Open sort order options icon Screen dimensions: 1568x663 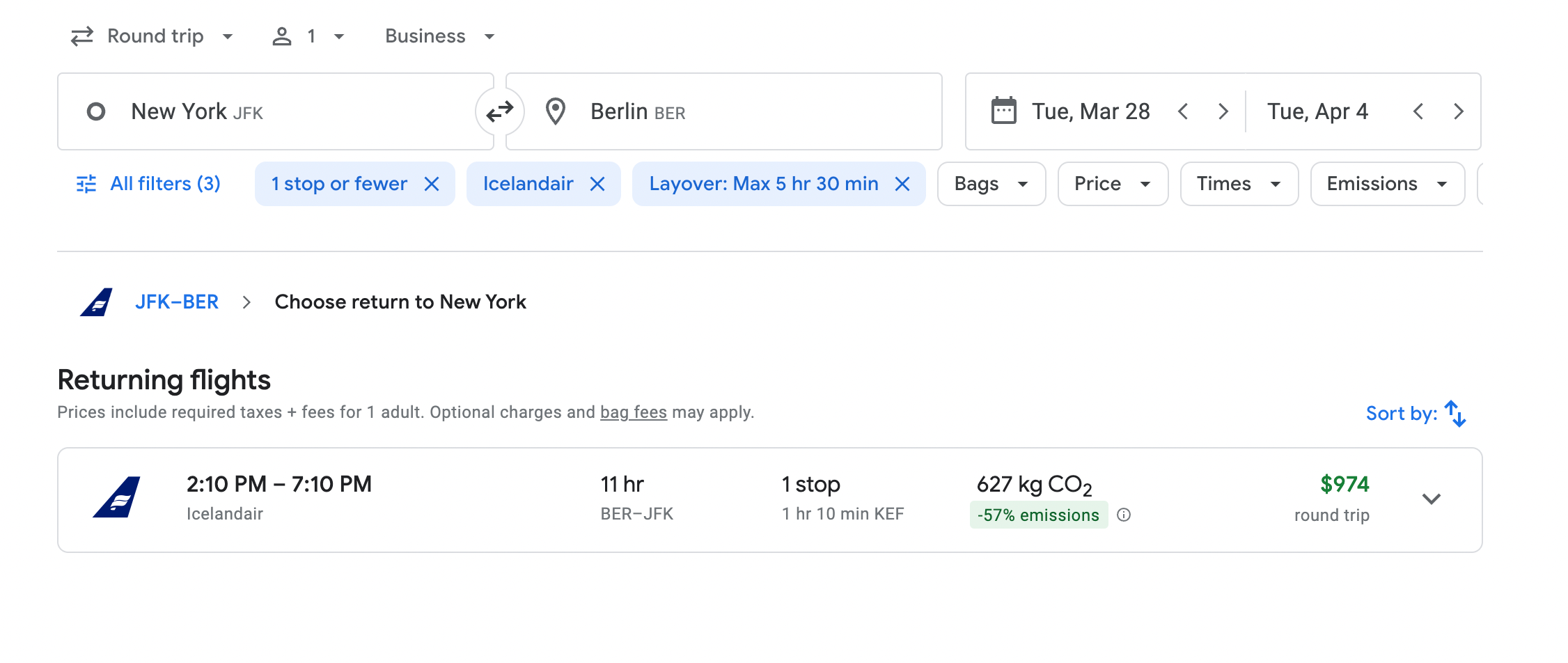(1455, 414)
